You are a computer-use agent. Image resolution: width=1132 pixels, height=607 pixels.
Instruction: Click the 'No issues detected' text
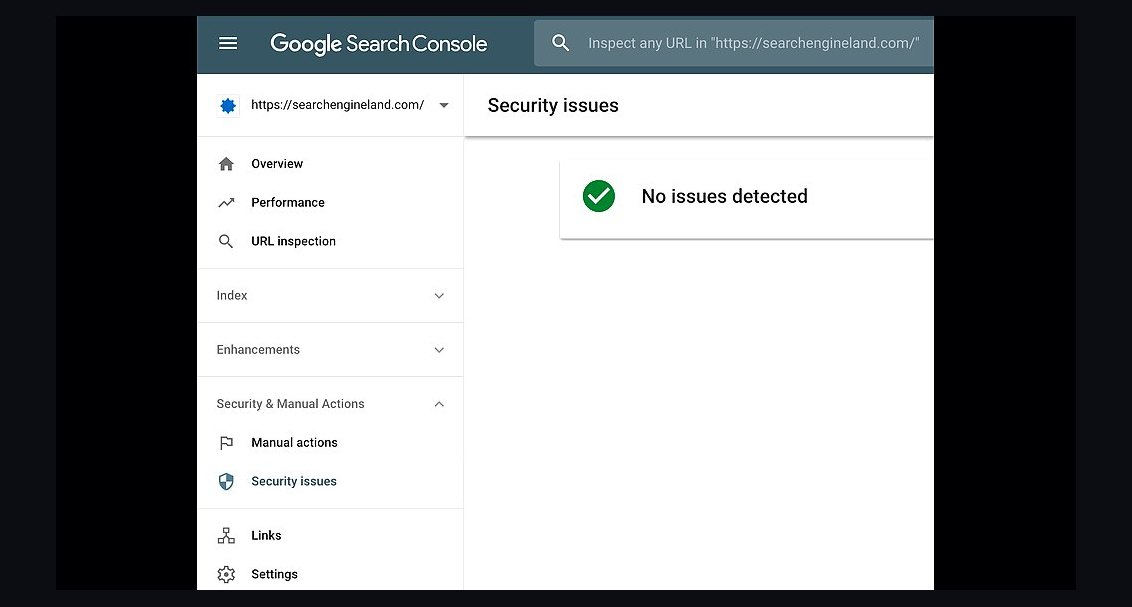coord(724,196)
